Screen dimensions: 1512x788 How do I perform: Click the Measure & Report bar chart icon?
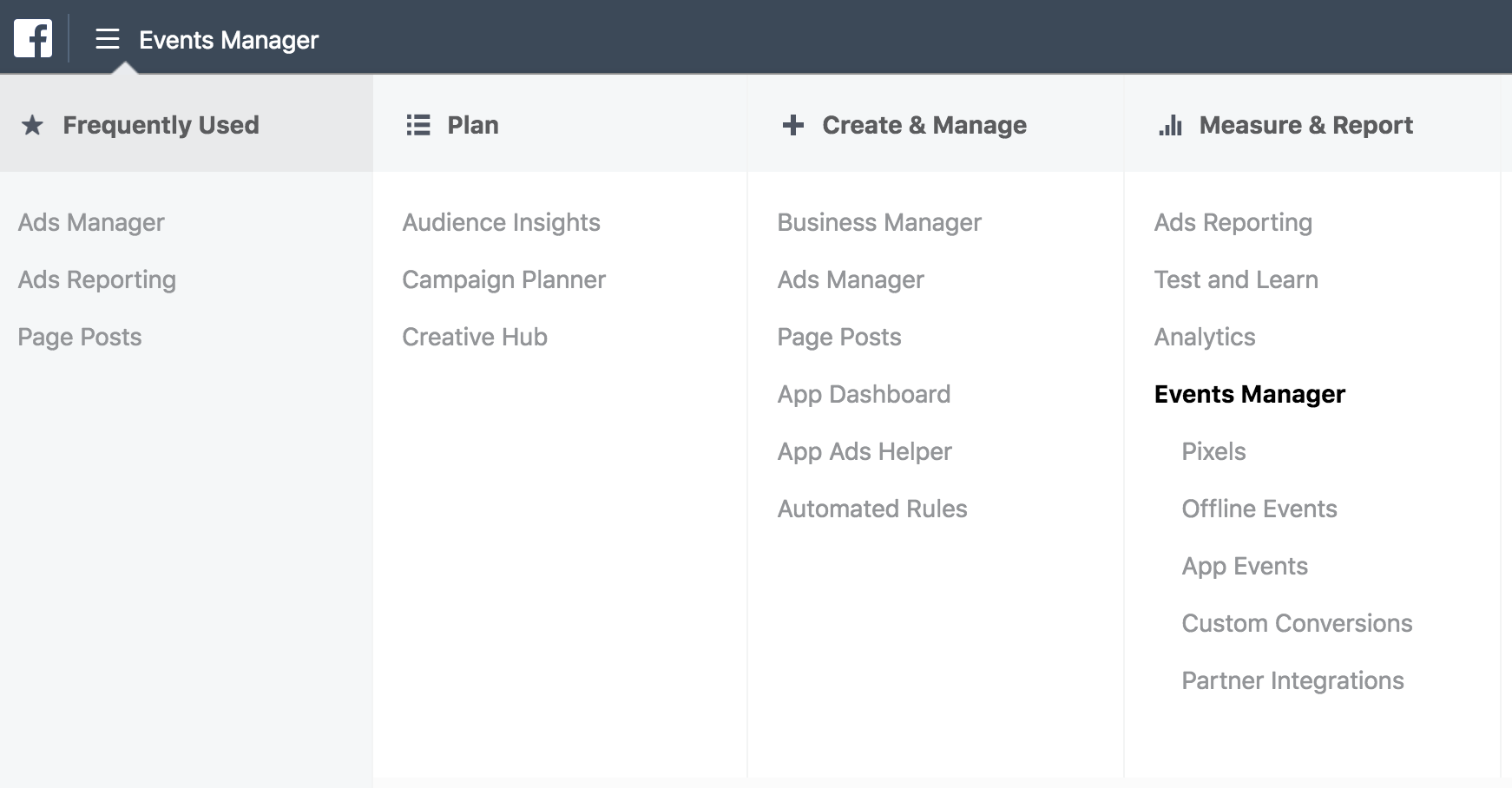click(x=1170, y=125)
